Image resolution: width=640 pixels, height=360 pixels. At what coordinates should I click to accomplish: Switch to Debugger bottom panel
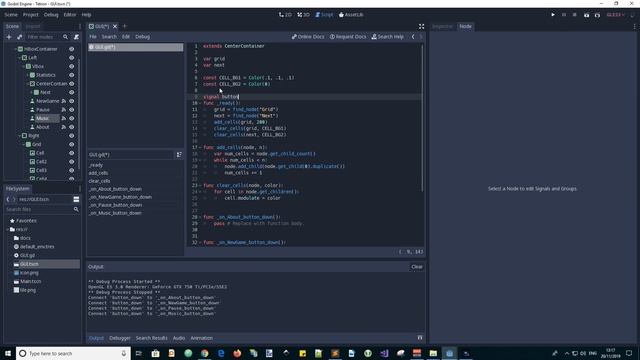[120, 338]
